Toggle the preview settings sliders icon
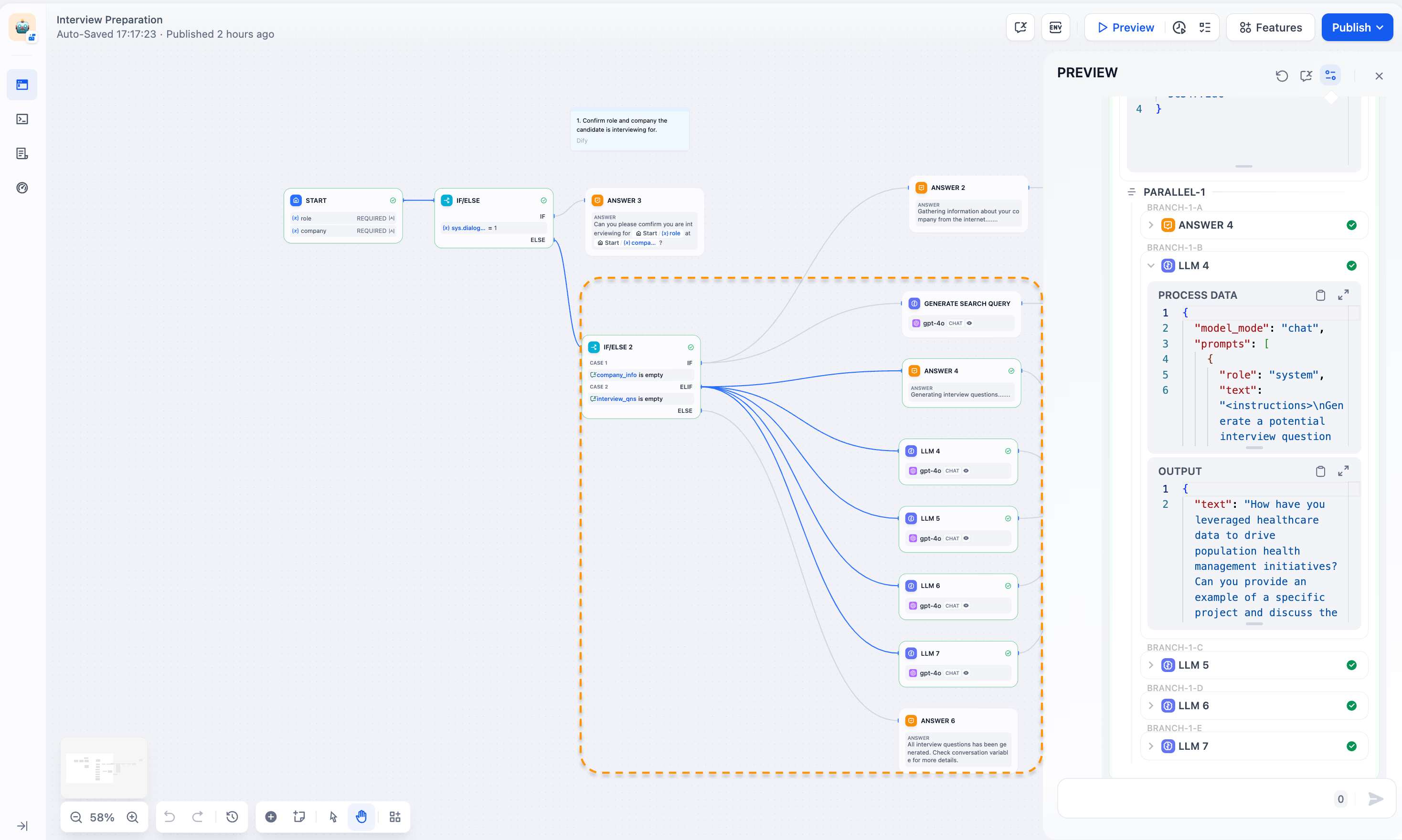The image size is (1402, 840). pos(1330,75)
